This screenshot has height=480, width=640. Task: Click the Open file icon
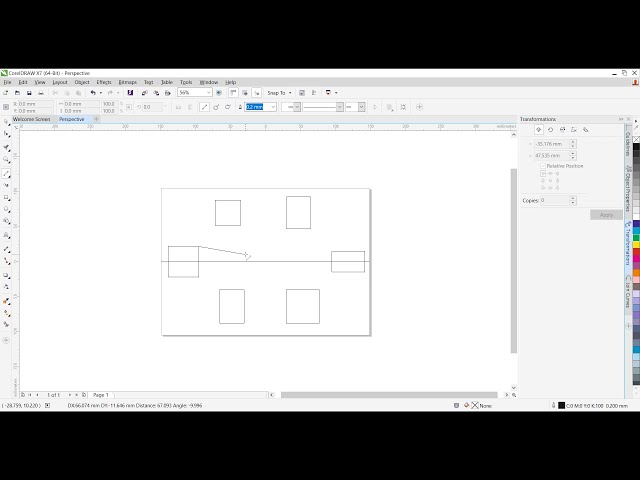[x=17, y=93]
